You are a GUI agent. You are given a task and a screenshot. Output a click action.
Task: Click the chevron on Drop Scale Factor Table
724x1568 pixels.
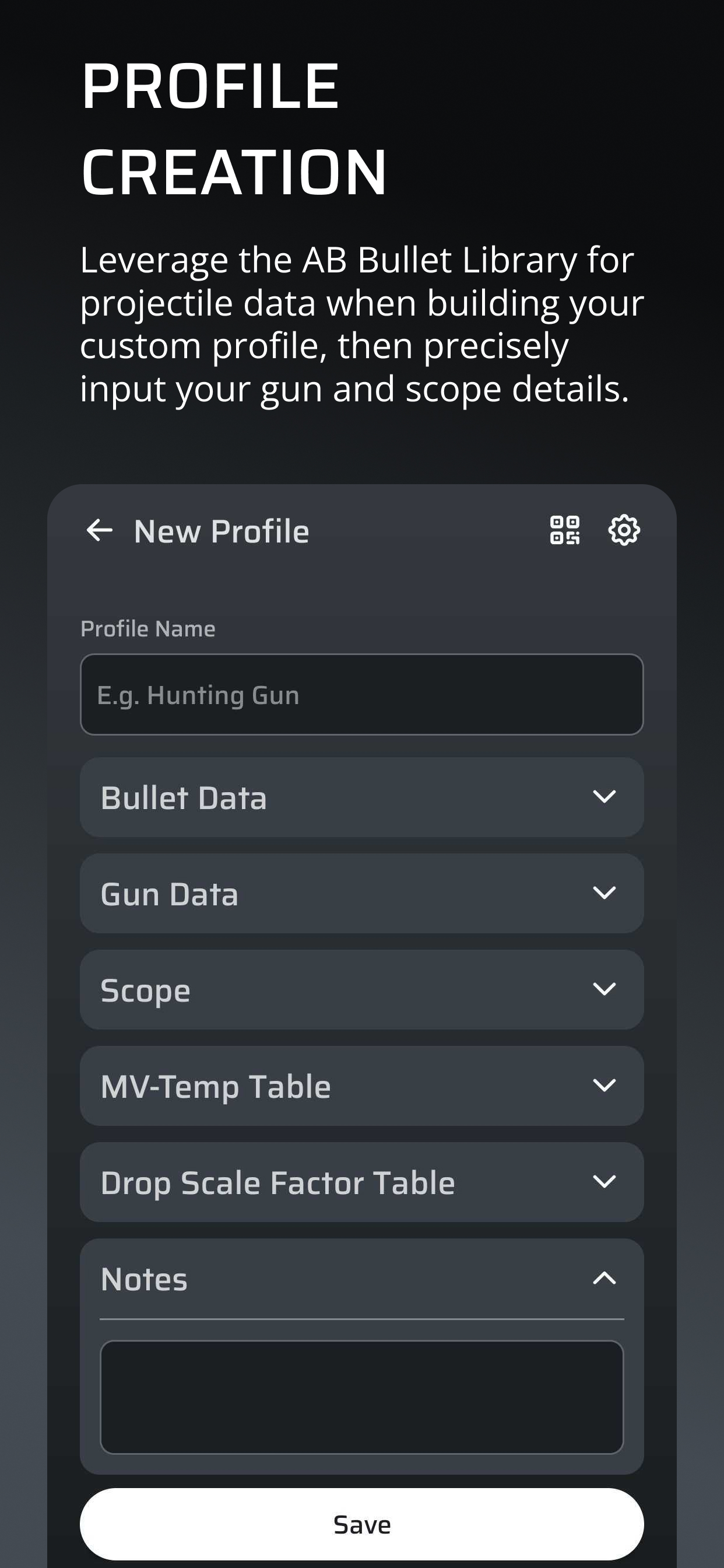tap(604, 1181)
